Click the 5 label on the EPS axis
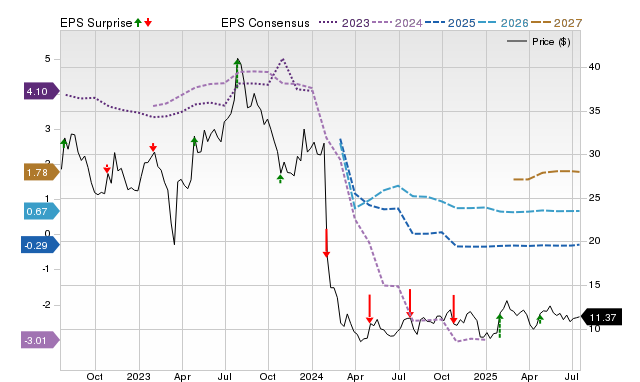Image resolution: width=640 pixels, height=382 pixels. tap(48, 59)
